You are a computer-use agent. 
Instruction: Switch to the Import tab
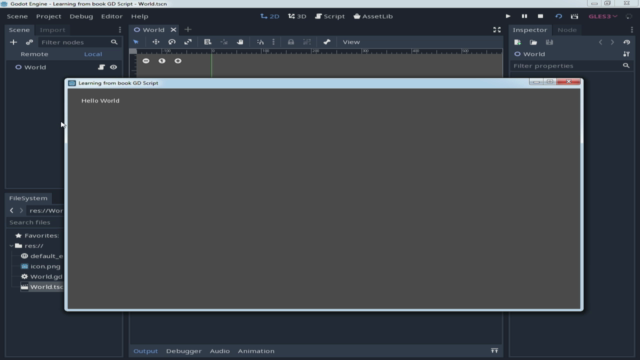[52, 30]
